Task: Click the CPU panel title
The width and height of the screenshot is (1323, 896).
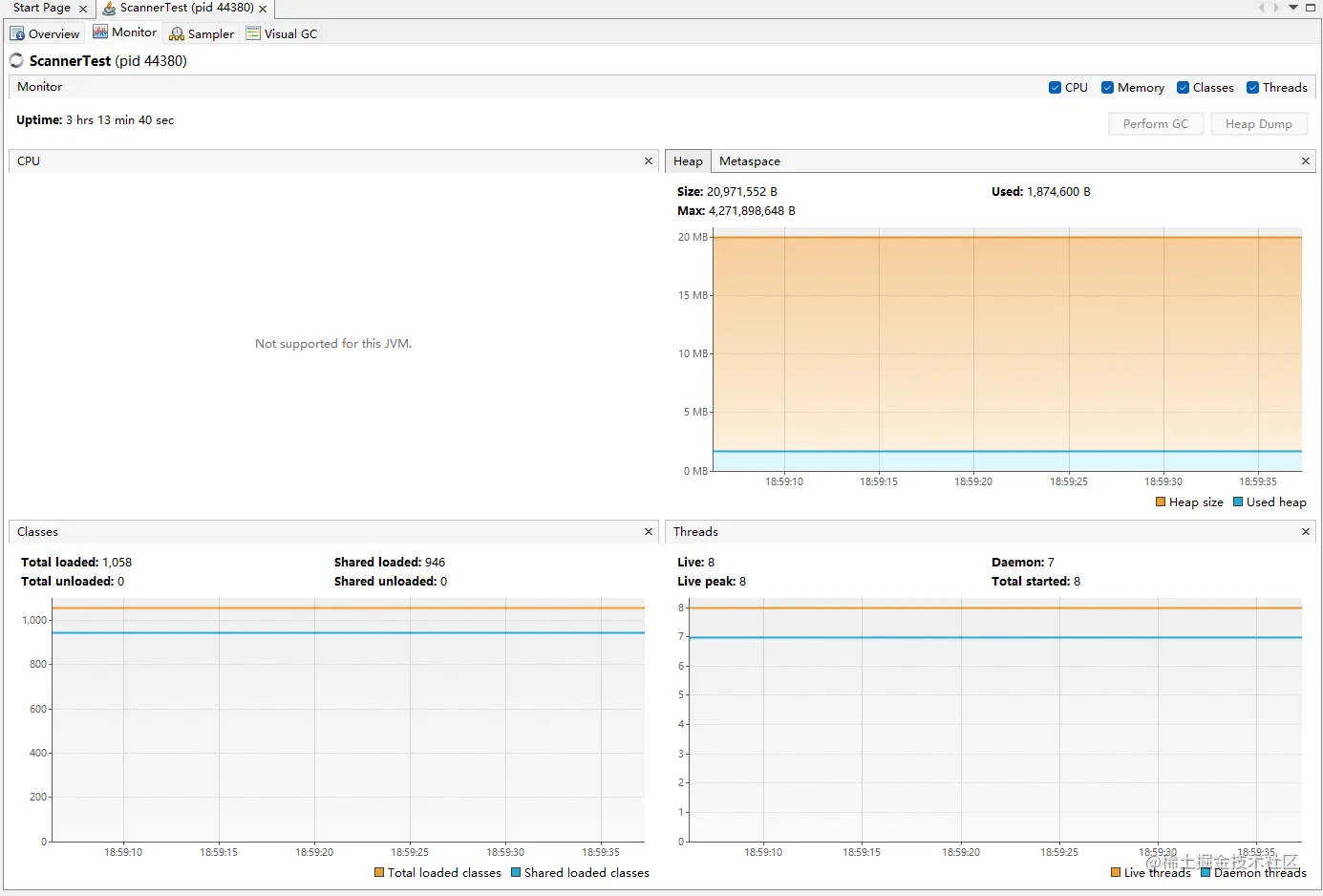Action: click(29, 161)
